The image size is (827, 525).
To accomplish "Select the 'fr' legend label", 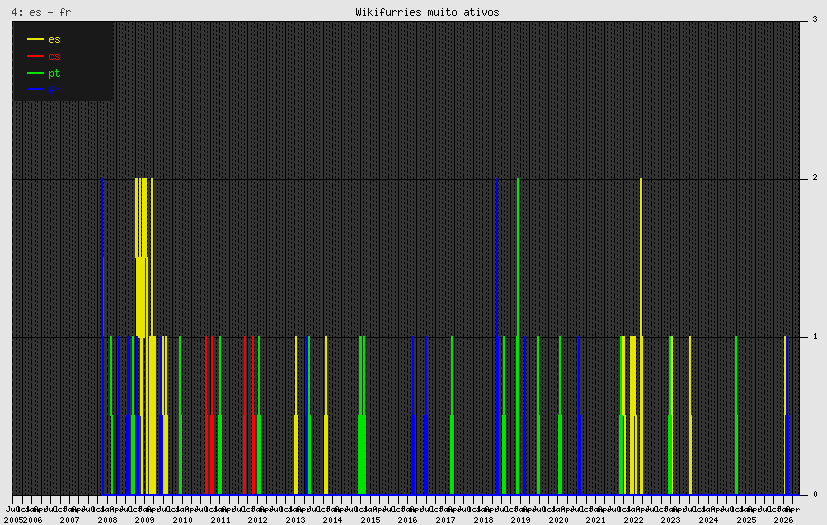I will (54, 90).
